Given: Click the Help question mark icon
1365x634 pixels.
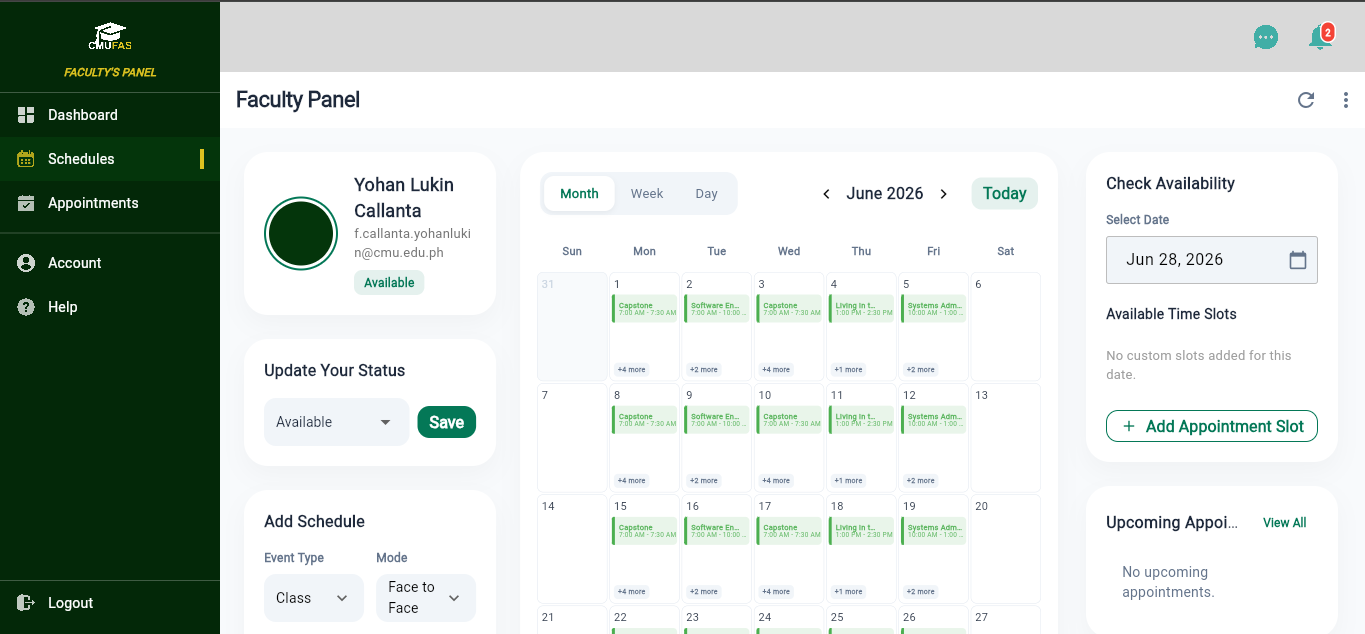Looking at the screenshot, I should [x=26, y=307].
